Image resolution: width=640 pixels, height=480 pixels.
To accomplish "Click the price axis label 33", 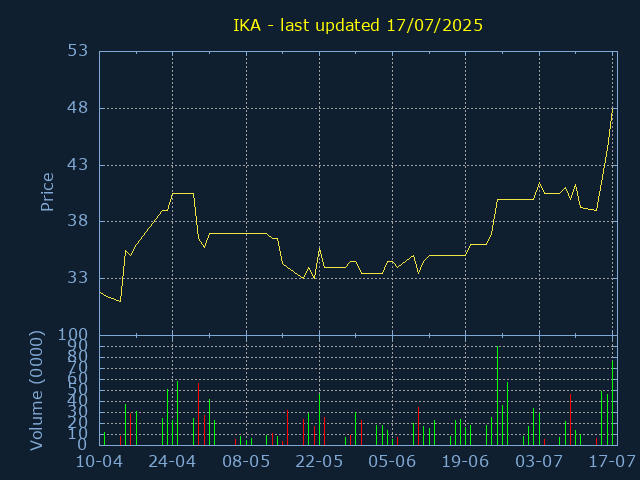I will pyautogui.click(x=78, y=278).
